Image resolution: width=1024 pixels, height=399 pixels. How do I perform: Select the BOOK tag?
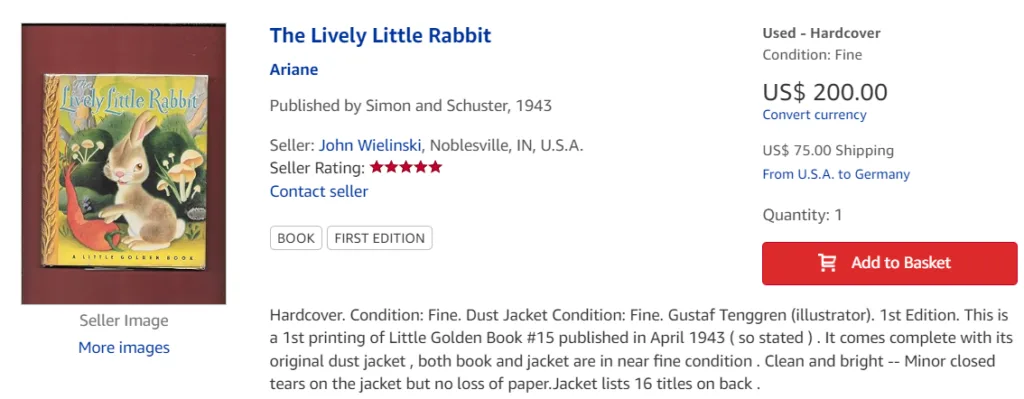[296, 238]
